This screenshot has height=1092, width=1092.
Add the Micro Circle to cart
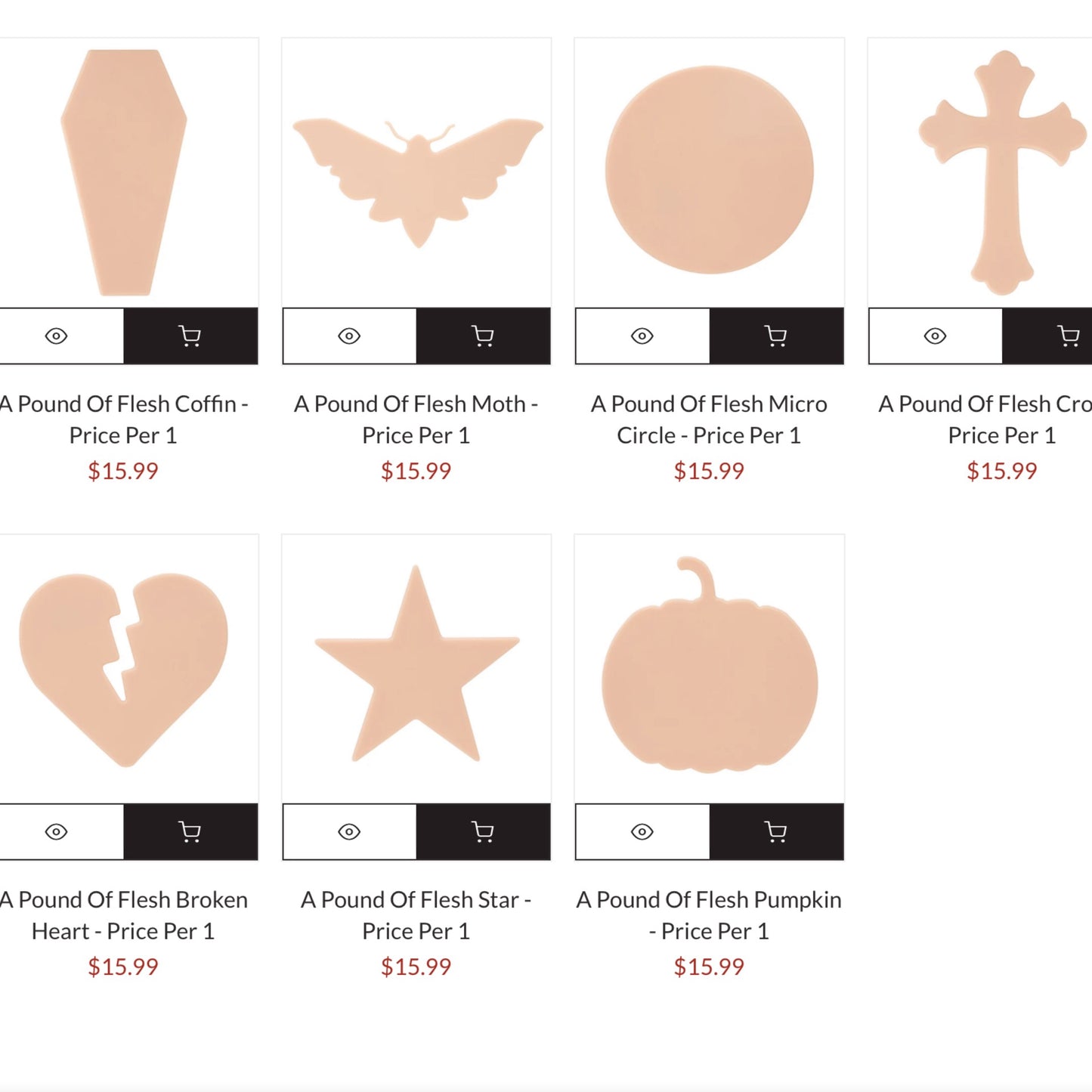click(x=776, y=336)
